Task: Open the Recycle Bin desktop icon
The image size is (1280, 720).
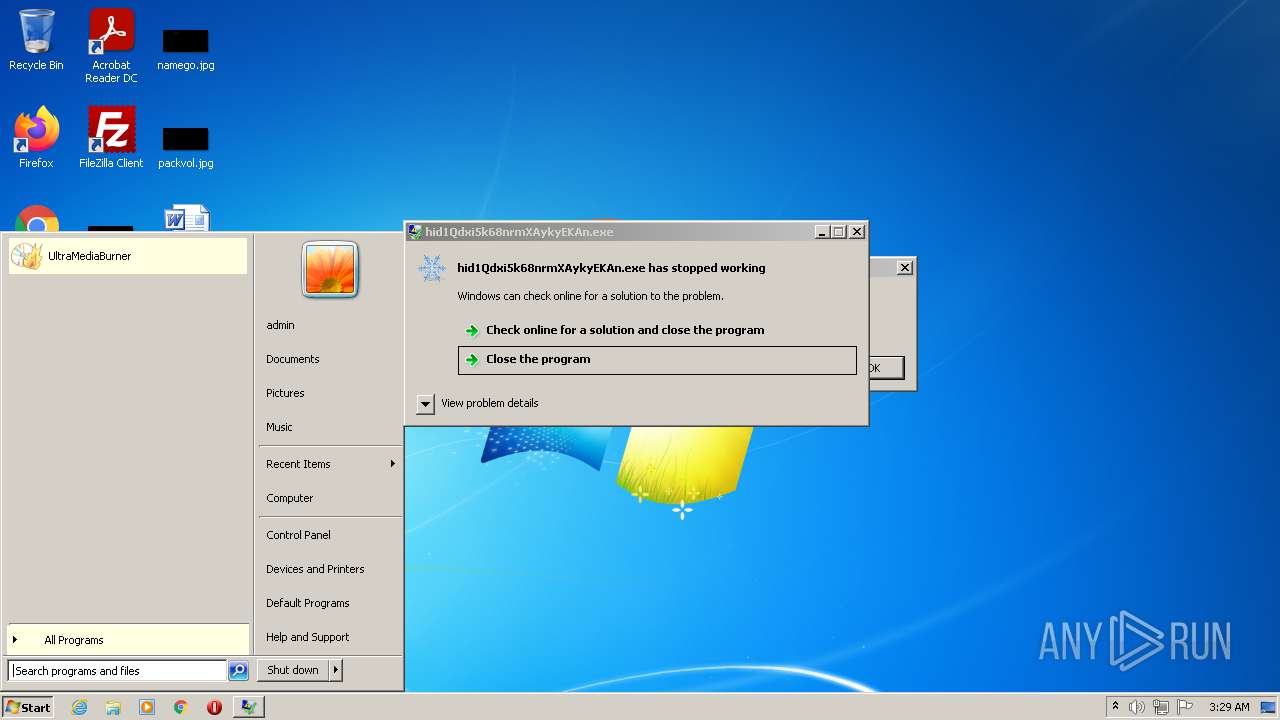Action: [x=36, y=40]
